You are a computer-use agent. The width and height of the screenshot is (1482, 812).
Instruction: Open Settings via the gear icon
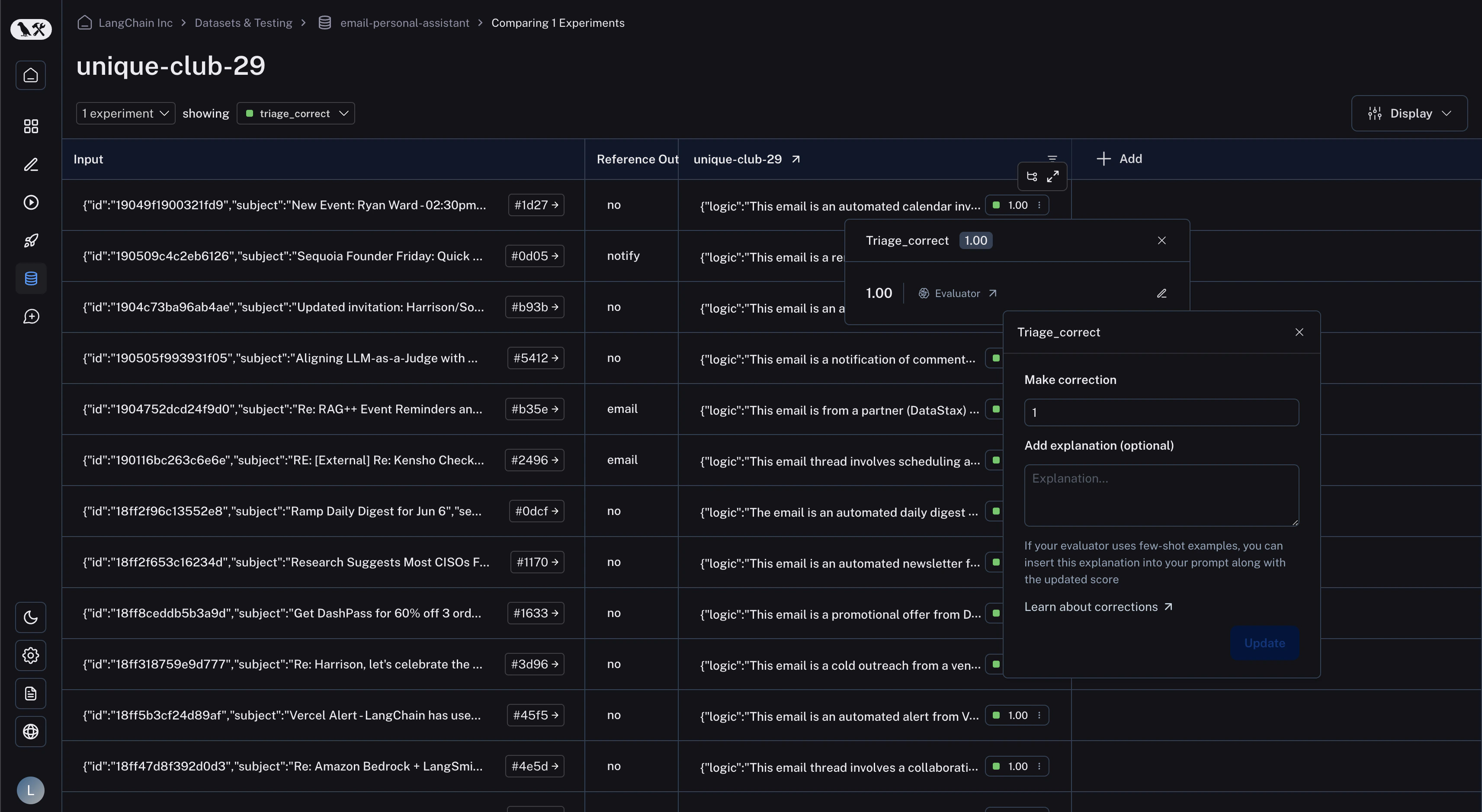(30, 655)
